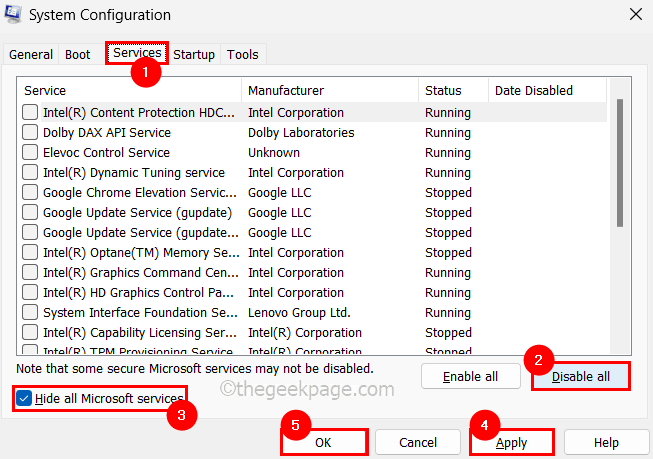Uncheck Hide all Microsoft services

tap(24, 399)
